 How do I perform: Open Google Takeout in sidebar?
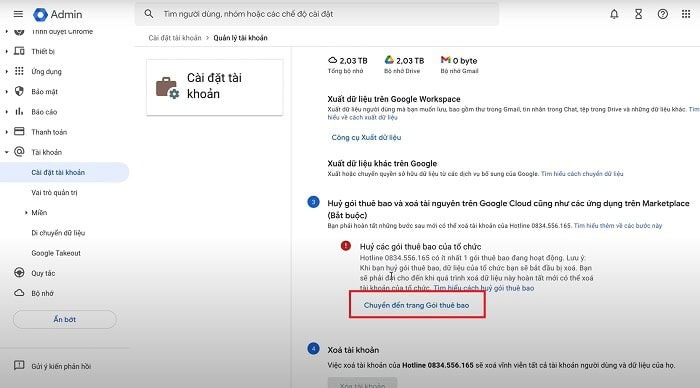(56, 253)
